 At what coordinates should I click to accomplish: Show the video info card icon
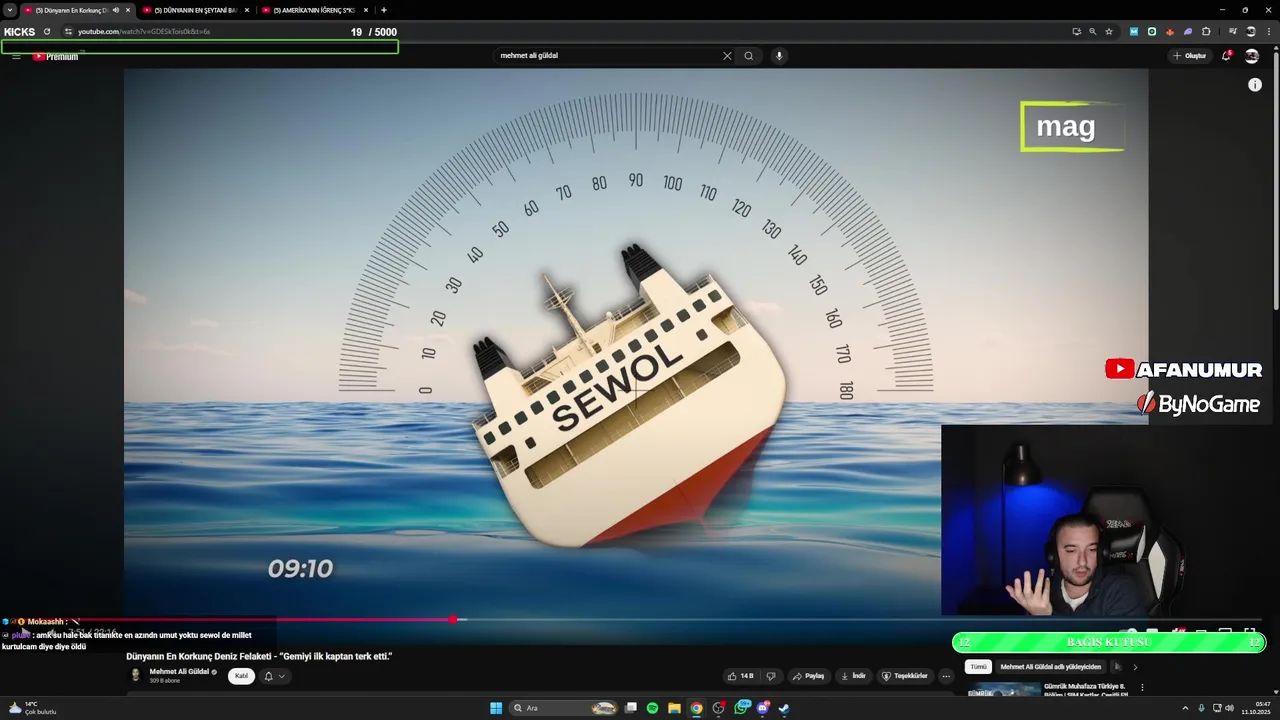1255,85
